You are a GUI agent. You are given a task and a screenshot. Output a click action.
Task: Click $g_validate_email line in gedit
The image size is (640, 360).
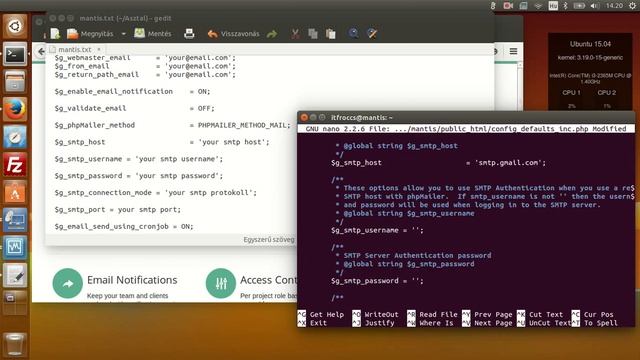[134, 108]
